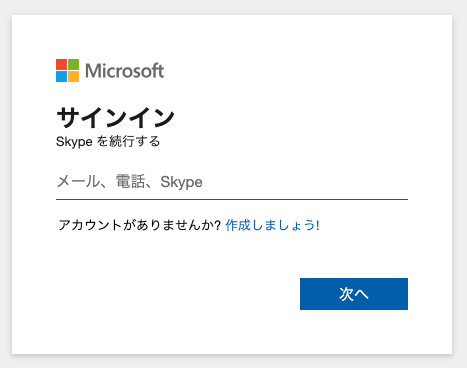467x368 pixels.
Task: Click the サインイン heading
Action: [x=115, y=117]
